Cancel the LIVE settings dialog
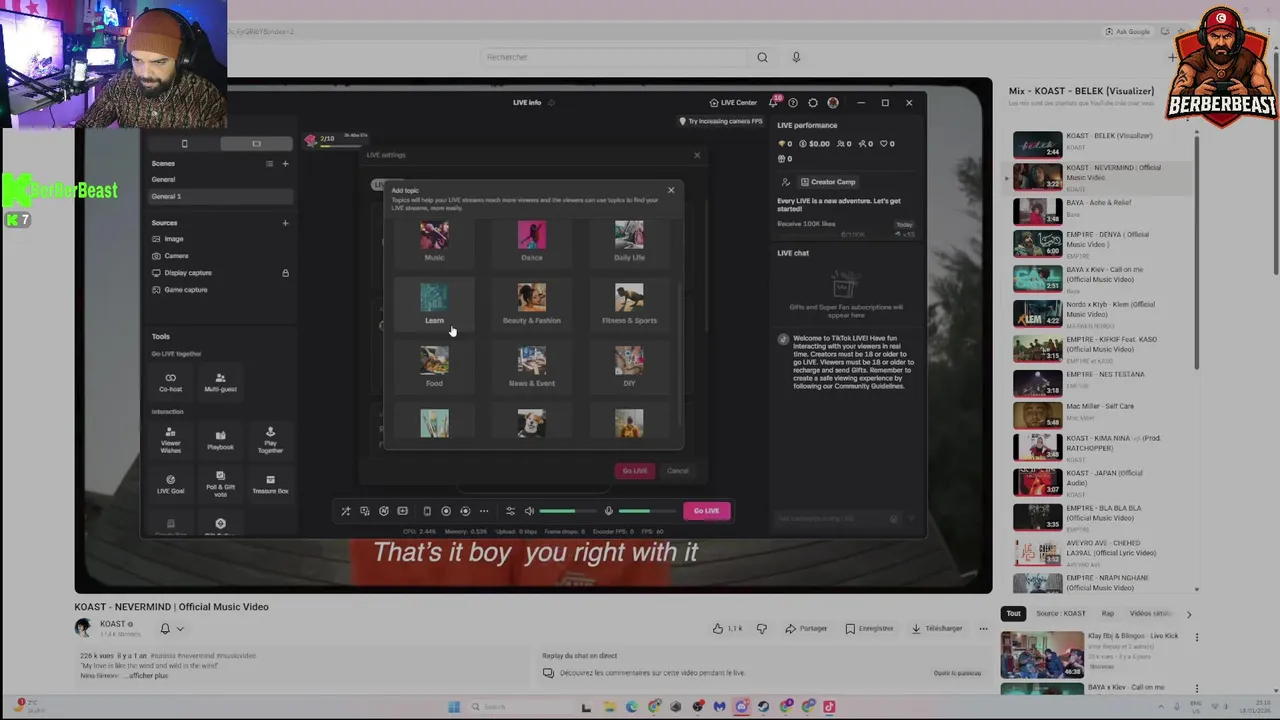1280x720 pixels. tap(678, 471)
